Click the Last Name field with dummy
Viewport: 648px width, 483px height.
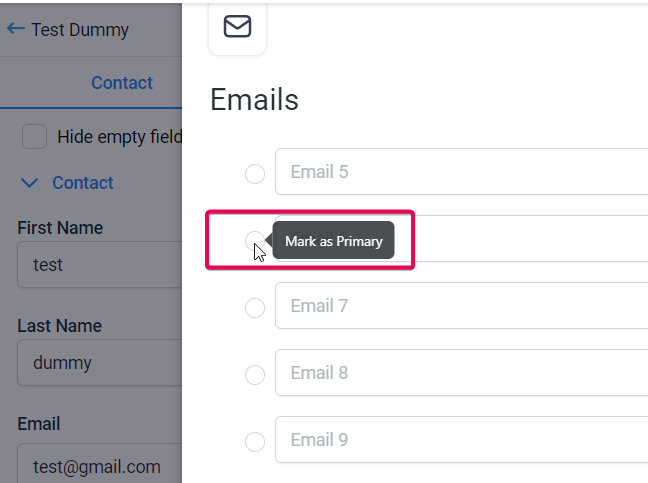coord(100,362)
